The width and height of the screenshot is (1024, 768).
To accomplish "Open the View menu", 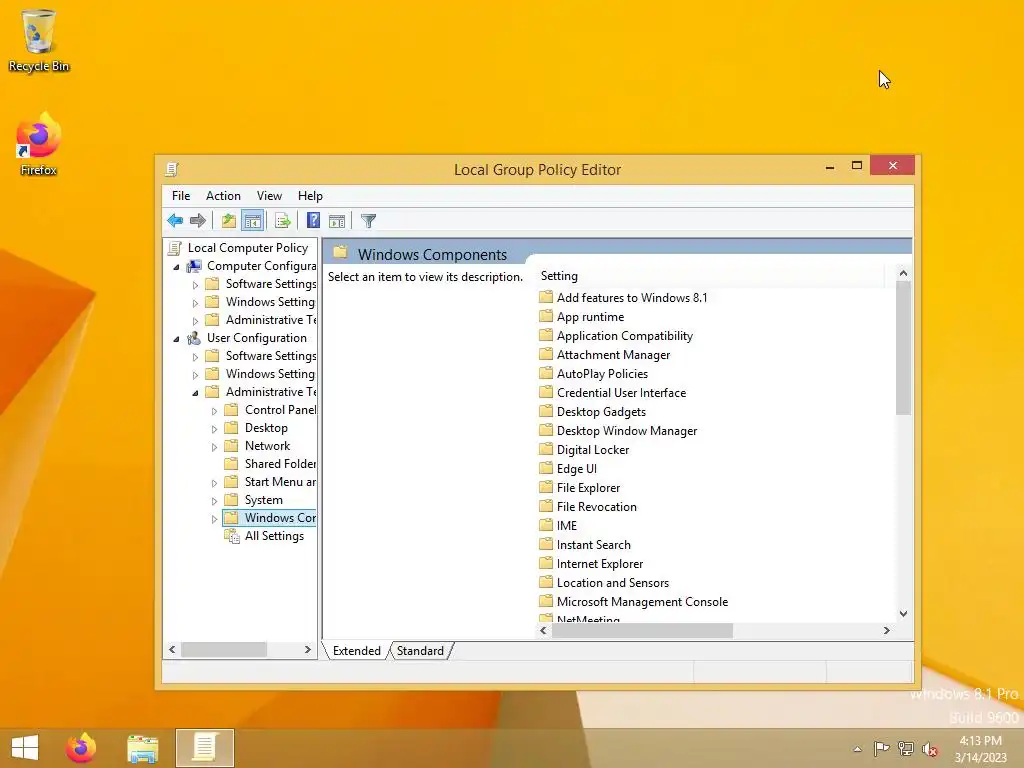I will pos(269,196).
